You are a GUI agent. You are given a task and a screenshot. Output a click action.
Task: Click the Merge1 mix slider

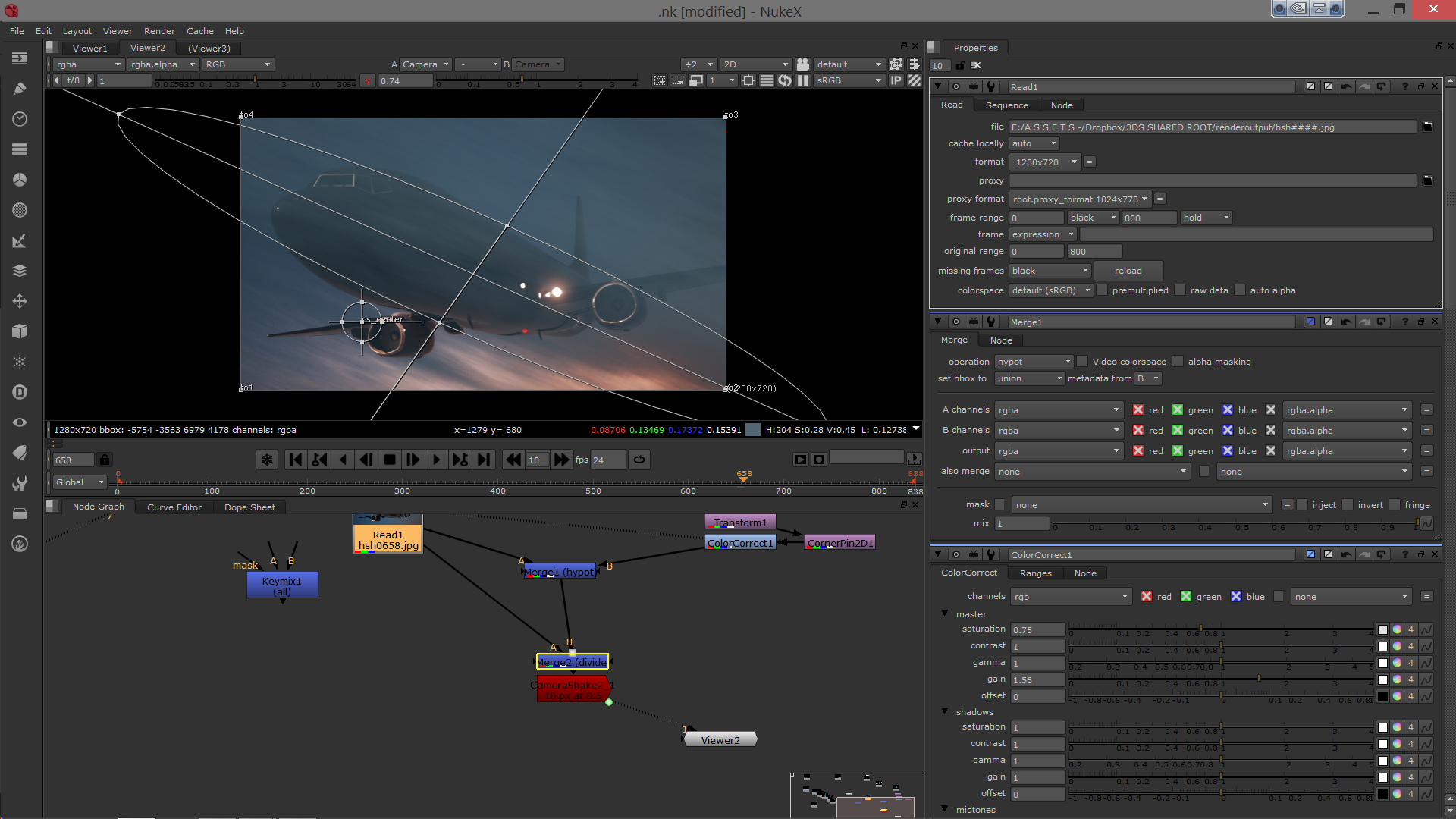(x=1235, y=523)
